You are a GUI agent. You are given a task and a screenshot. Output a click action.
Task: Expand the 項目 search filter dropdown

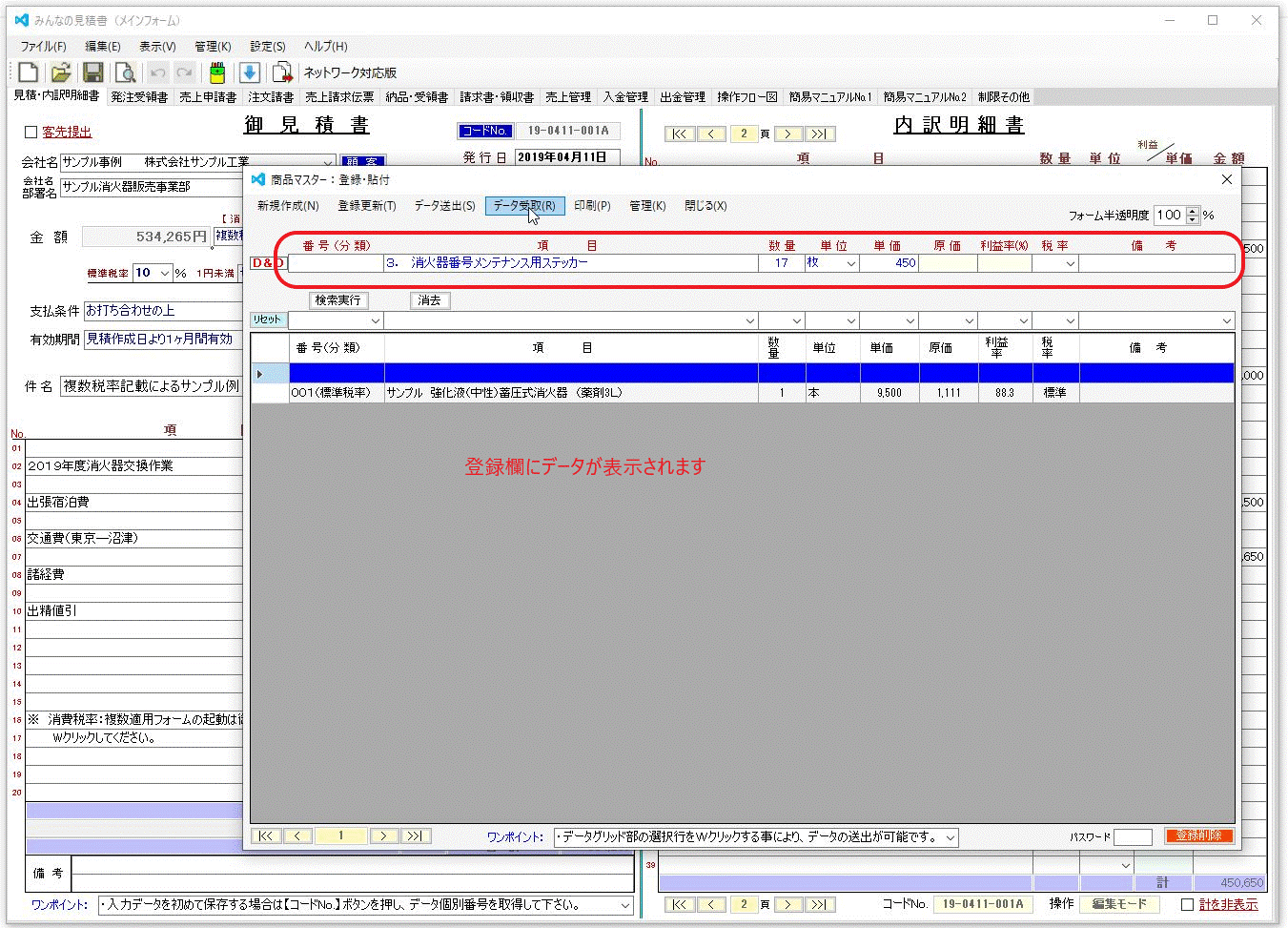749,320
